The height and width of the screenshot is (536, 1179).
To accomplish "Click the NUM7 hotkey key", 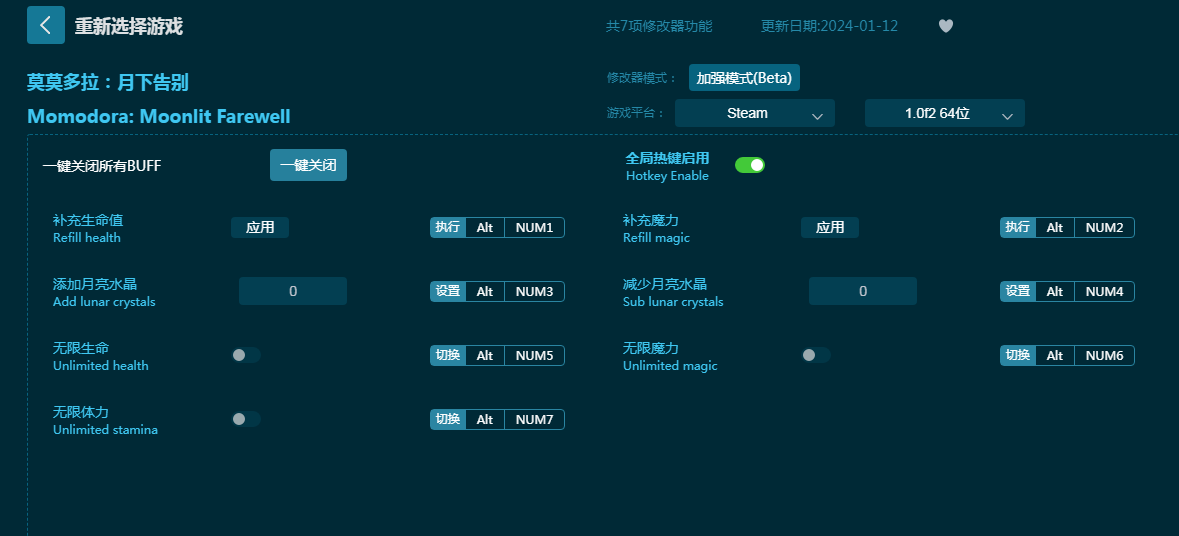I will pyautogui.click(x=535, y=419).
